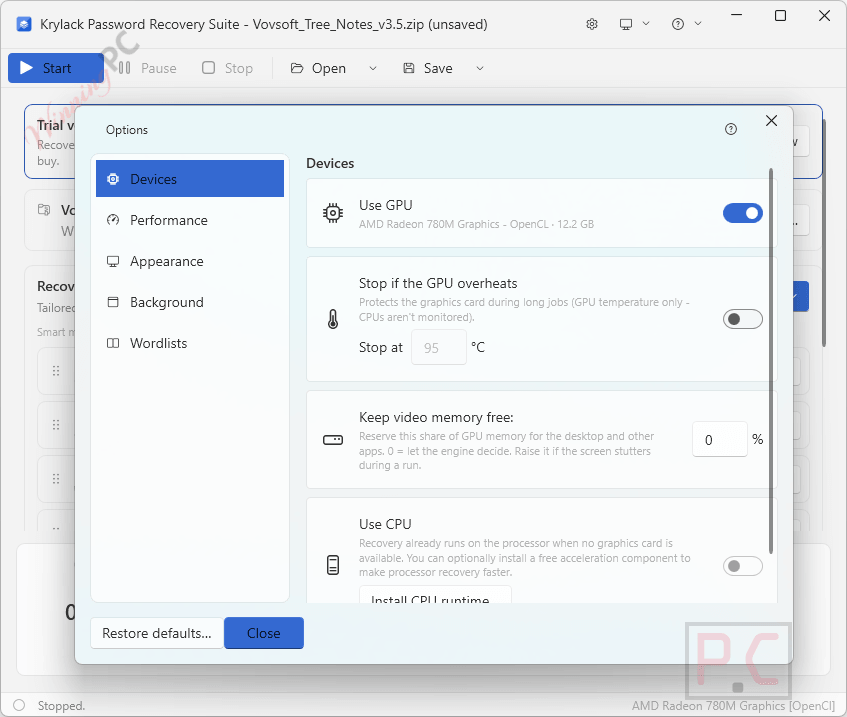Select the Background category
This screenshot has height=717, width=847.
coord(190,302)
